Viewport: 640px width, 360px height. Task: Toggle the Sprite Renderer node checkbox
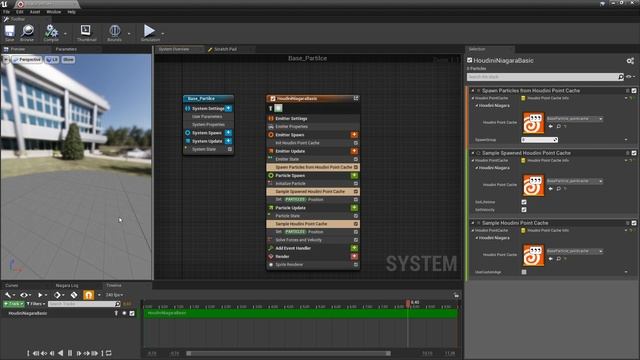point(356,264)
